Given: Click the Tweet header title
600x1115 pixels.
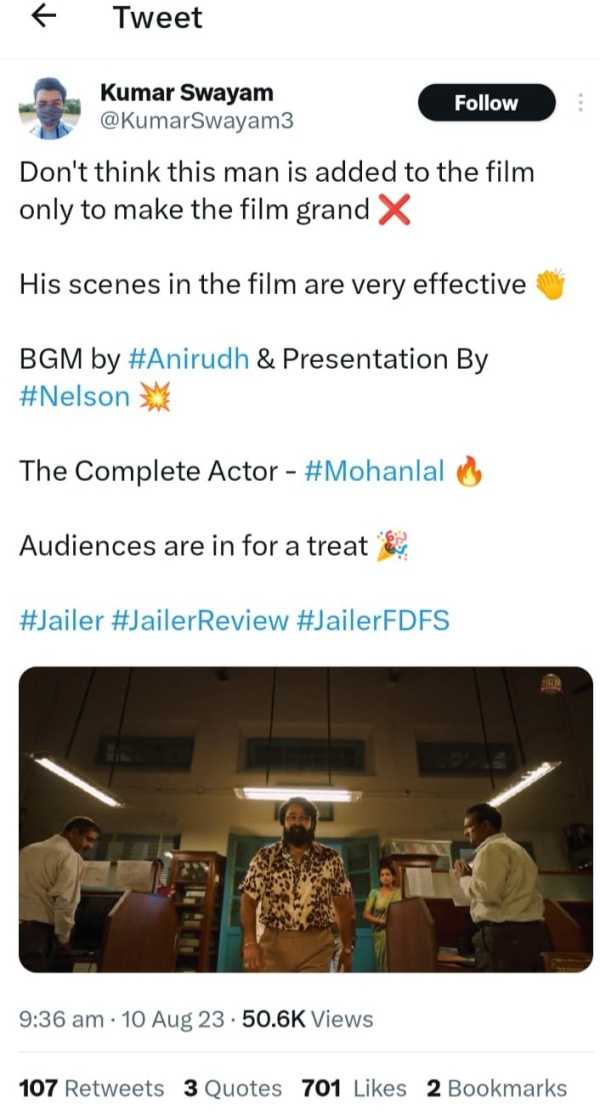Looking at the screenshot, I should 158,17.
